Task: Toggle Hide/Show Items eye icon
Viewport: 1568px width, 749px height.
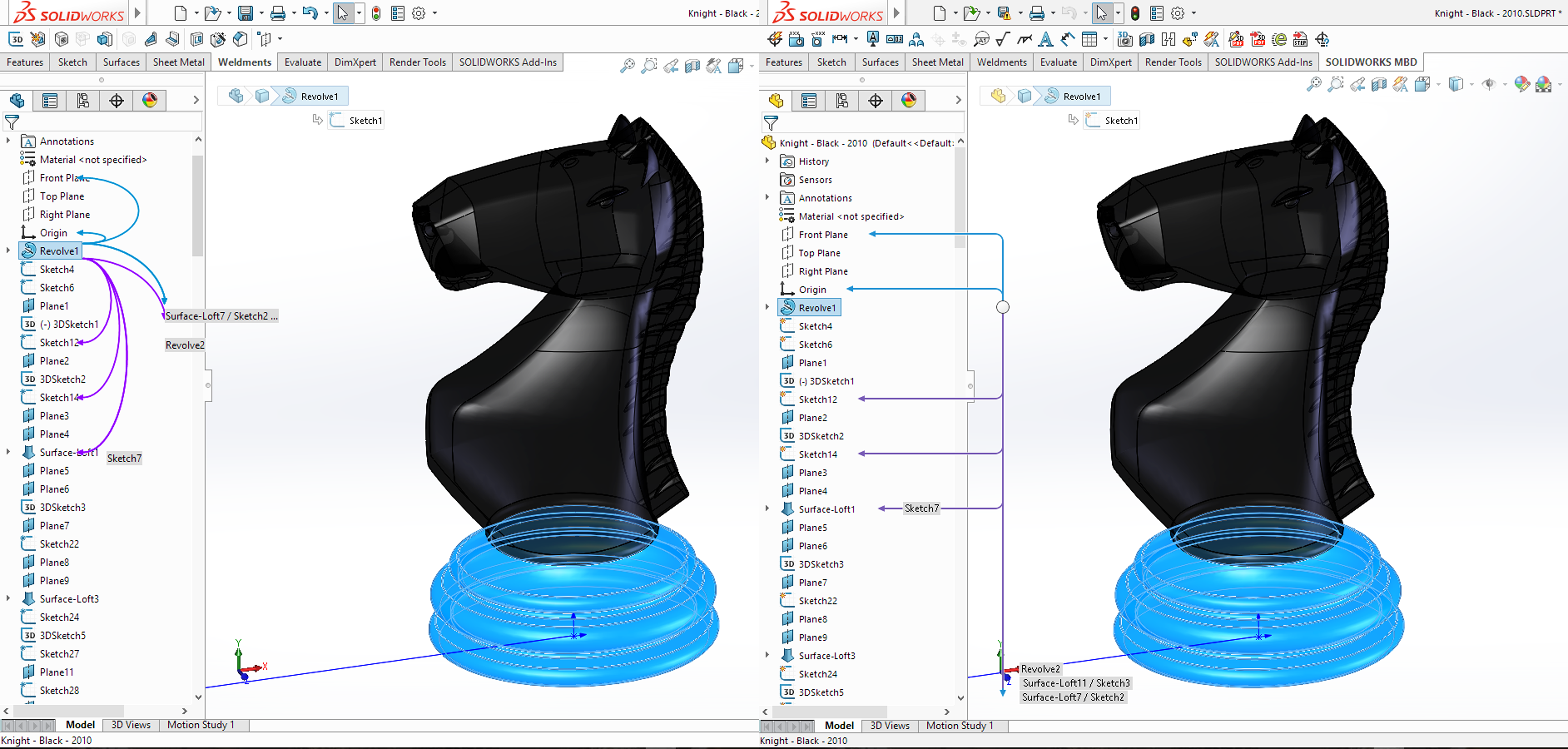Action: point(1489,84)
